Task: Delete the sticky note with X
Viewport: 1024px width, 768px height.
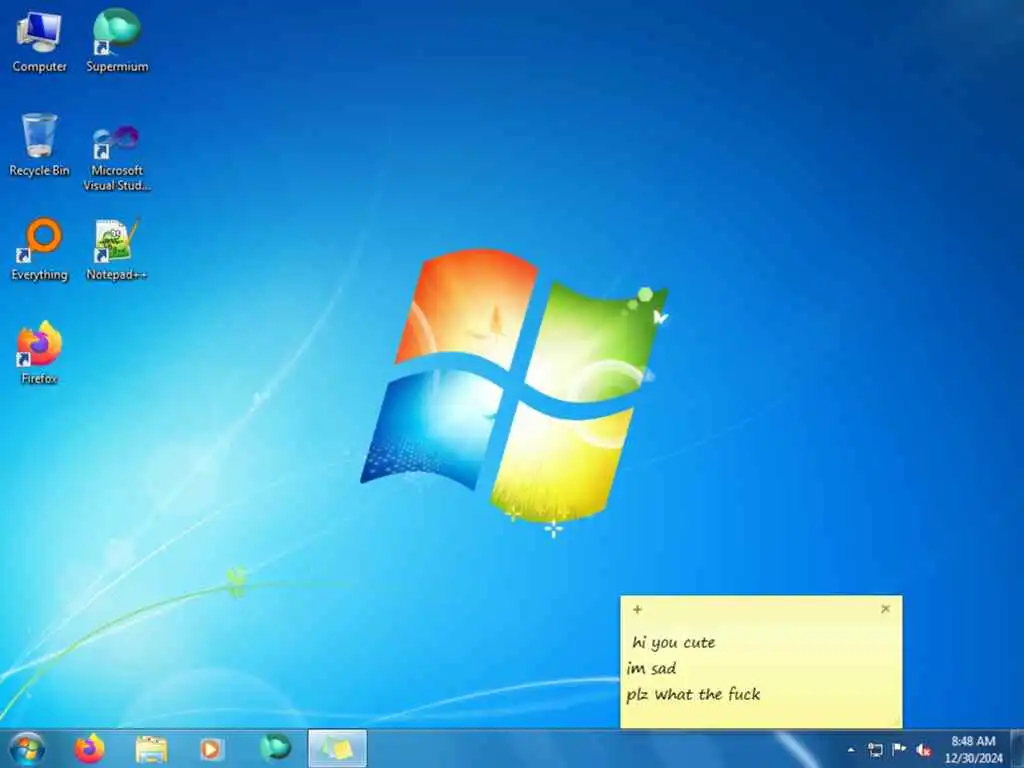Action: point(886,609)
